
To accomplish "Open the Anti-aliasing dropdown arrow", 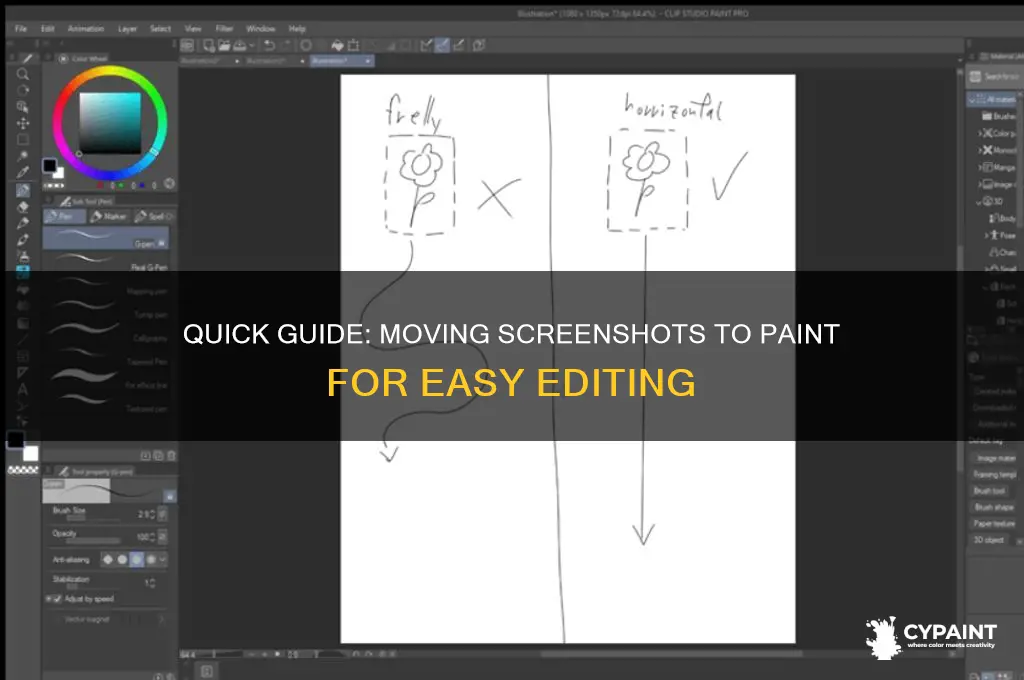I will (163, 559).
